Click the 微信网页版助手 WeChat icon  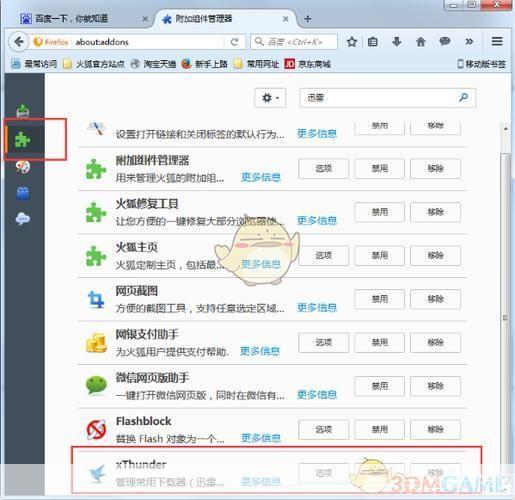96,386
